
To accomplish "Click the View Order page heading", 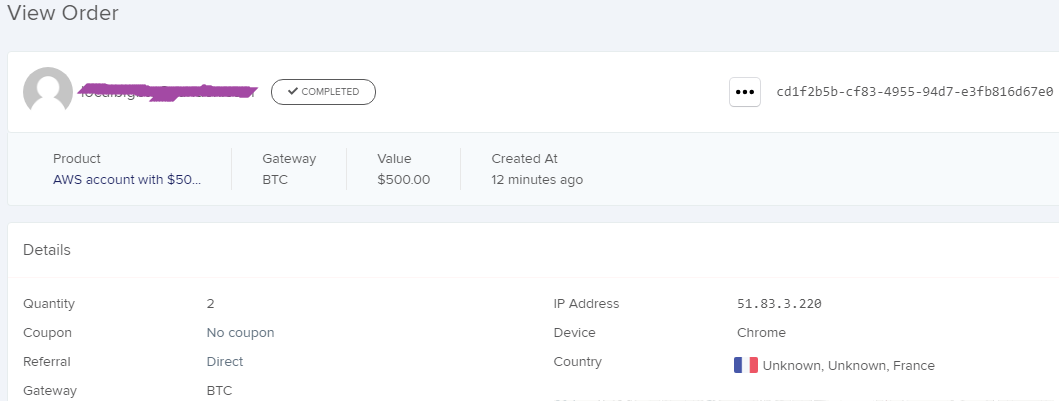I will click(63, 13).
